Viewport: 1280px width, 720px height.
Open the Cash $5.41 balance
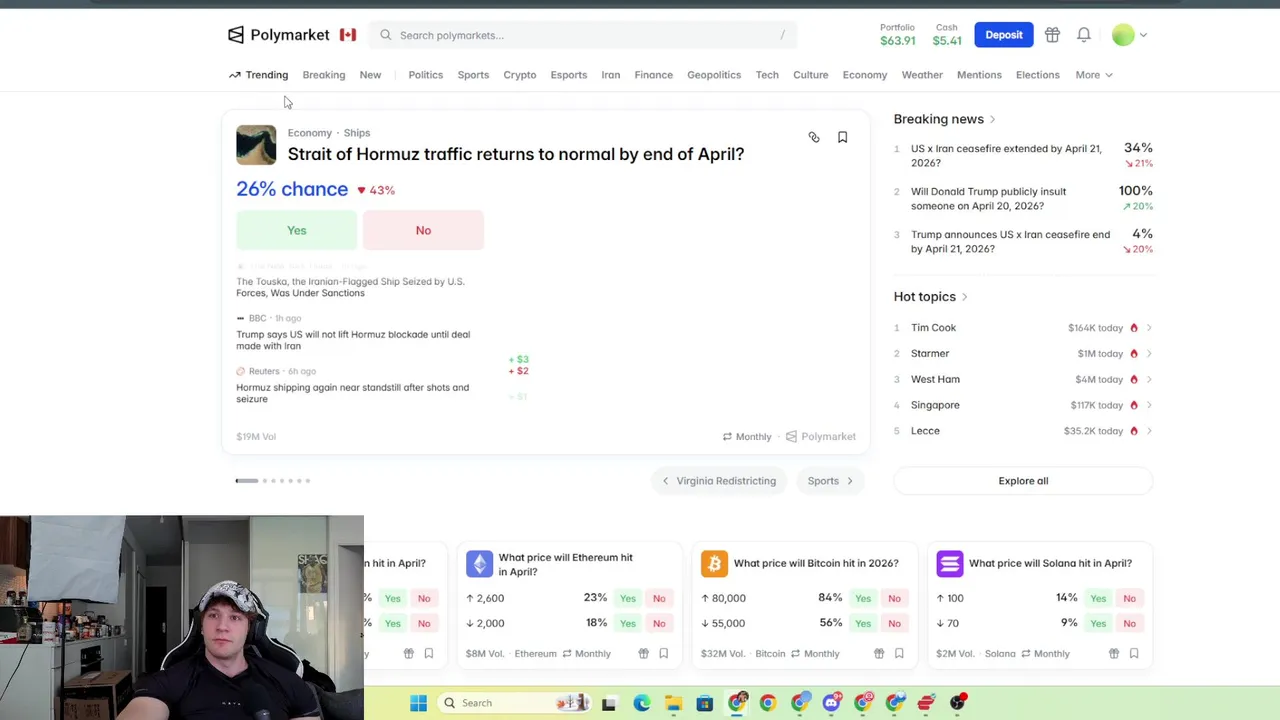947,35
